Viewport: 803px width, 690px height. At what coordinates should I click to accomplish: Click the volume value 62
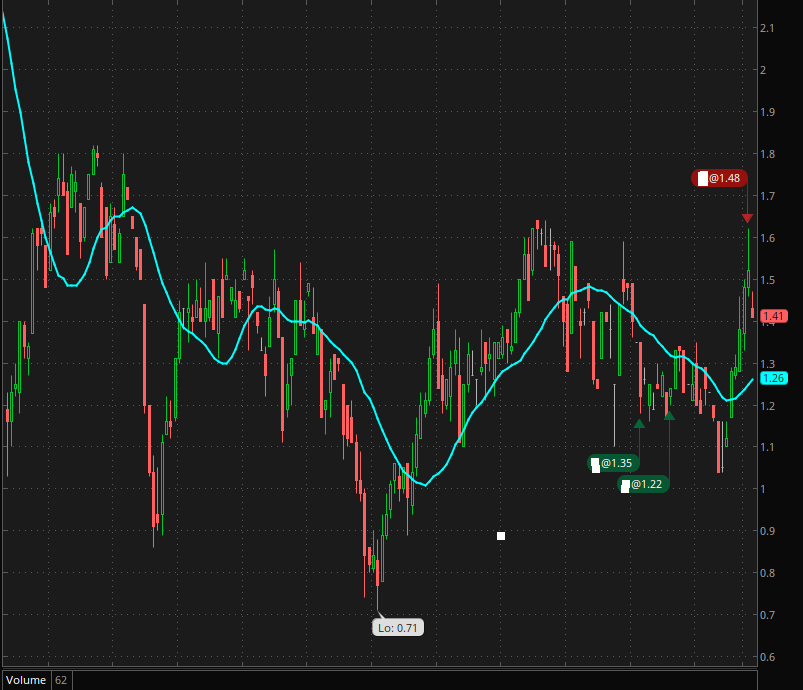tap(61, 680)
